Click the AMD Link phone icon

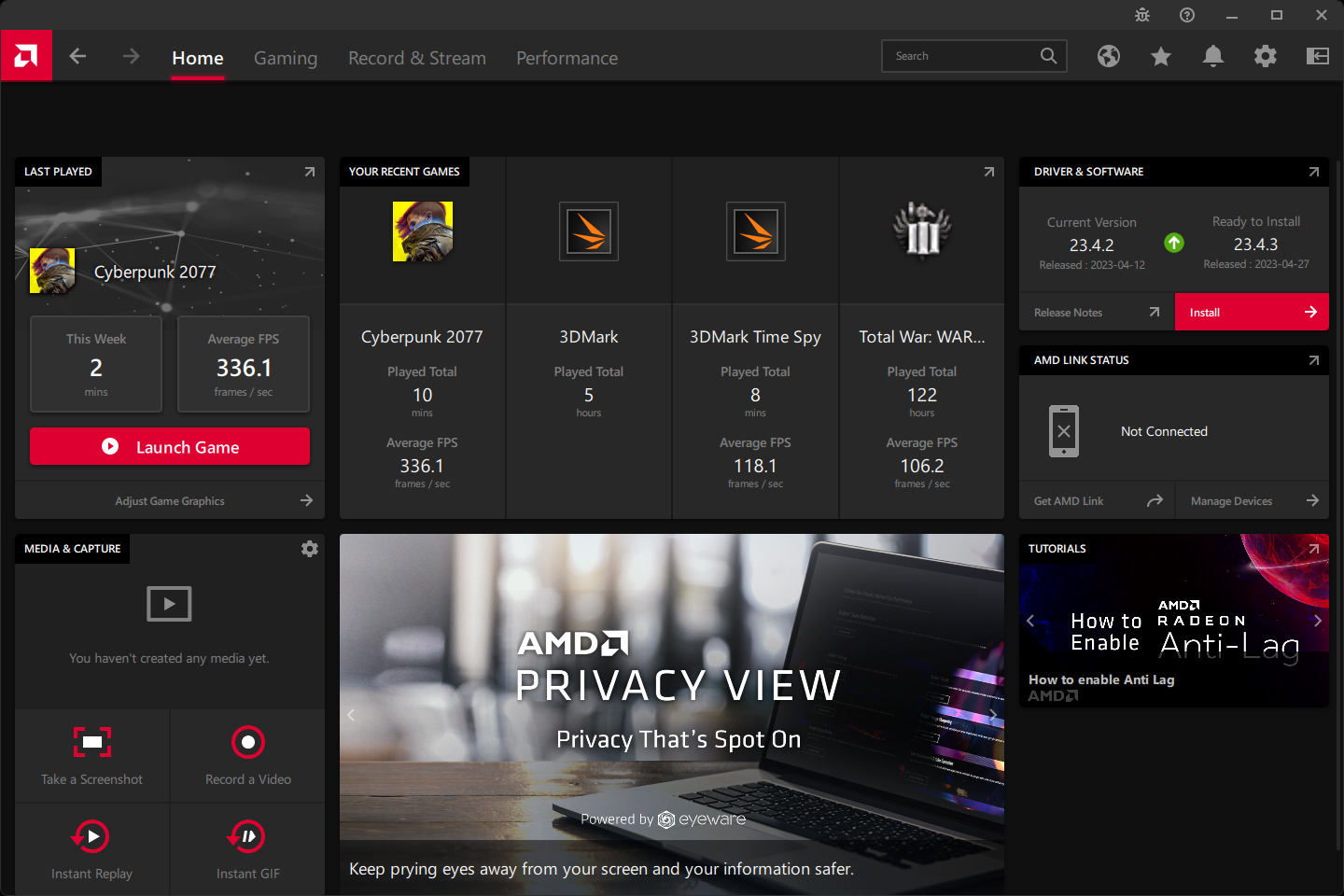[x=1064, y=431]
